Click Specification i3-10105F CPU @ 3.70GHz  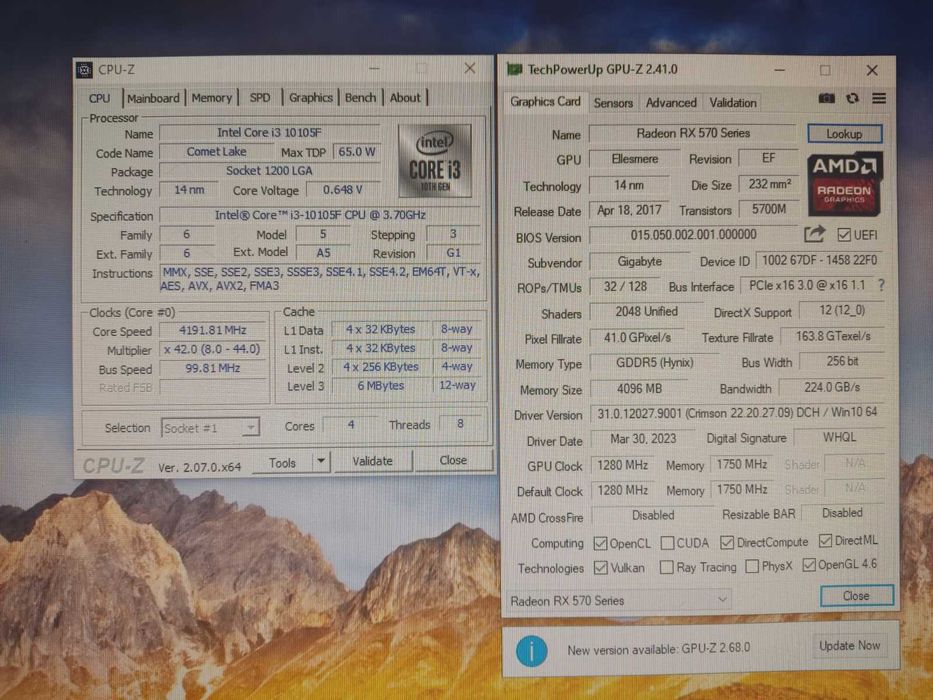(x=320, y=215)
